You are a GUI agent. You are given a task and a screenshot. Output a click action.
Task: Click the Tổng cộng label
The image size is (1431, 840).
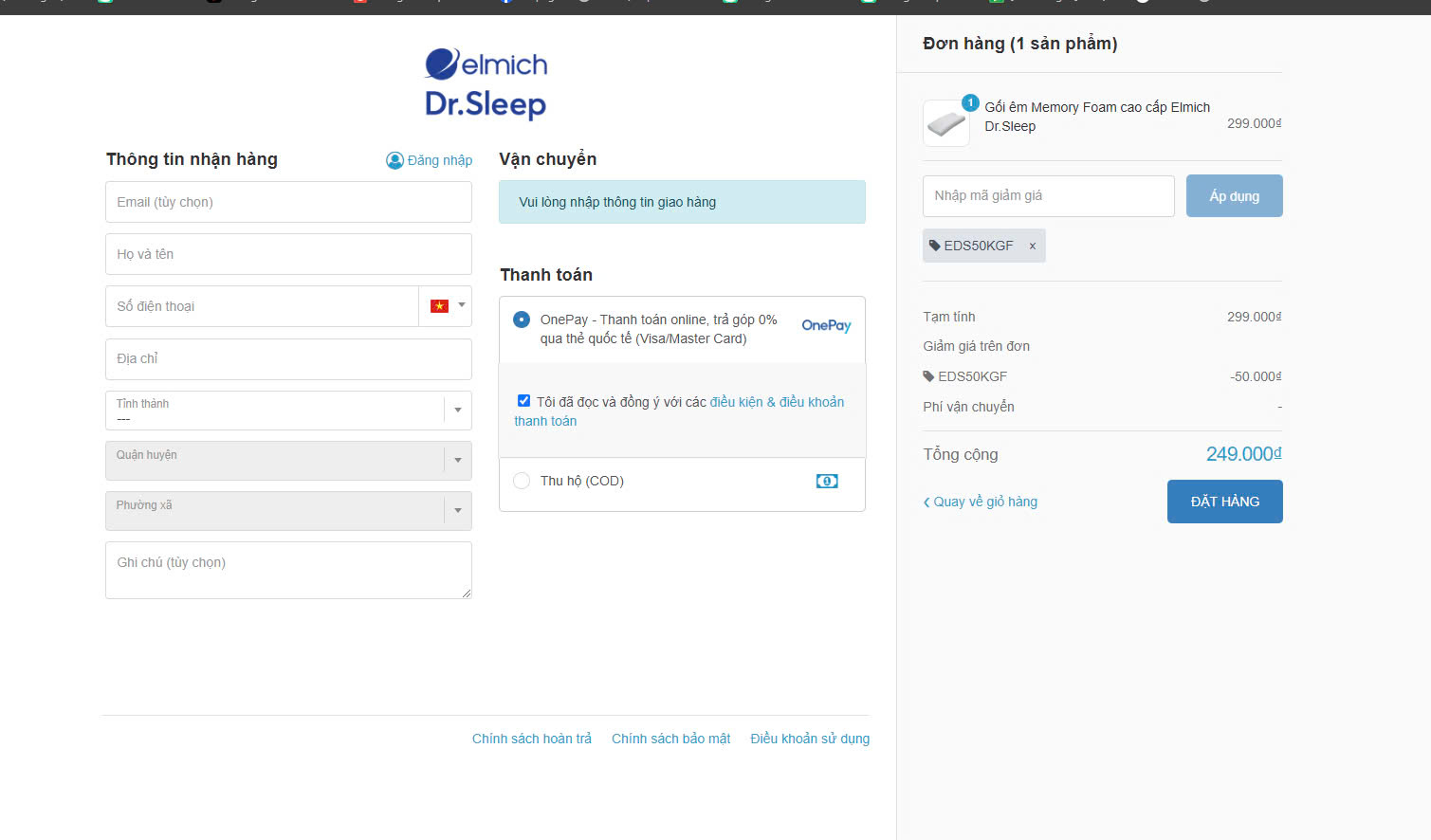[x=961, y=454]
